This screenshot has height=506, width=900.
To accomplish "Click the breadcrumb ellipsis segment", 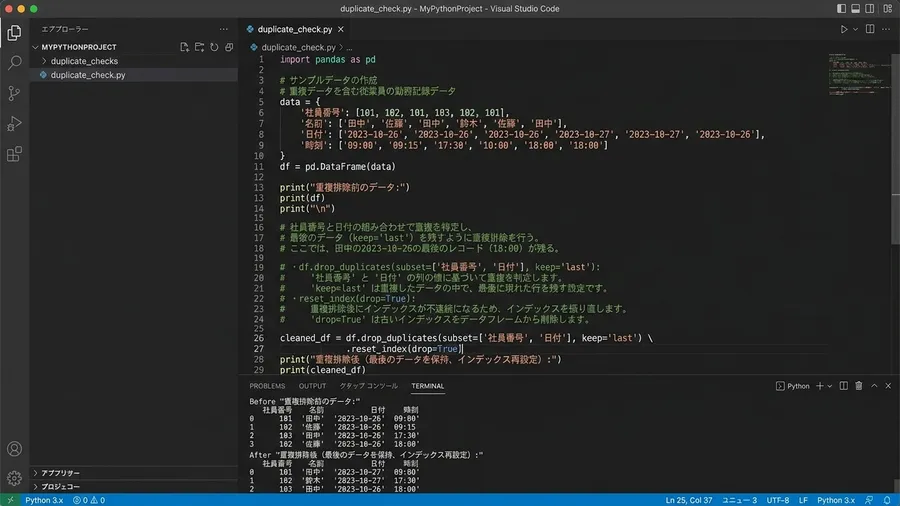I will 350,47.
